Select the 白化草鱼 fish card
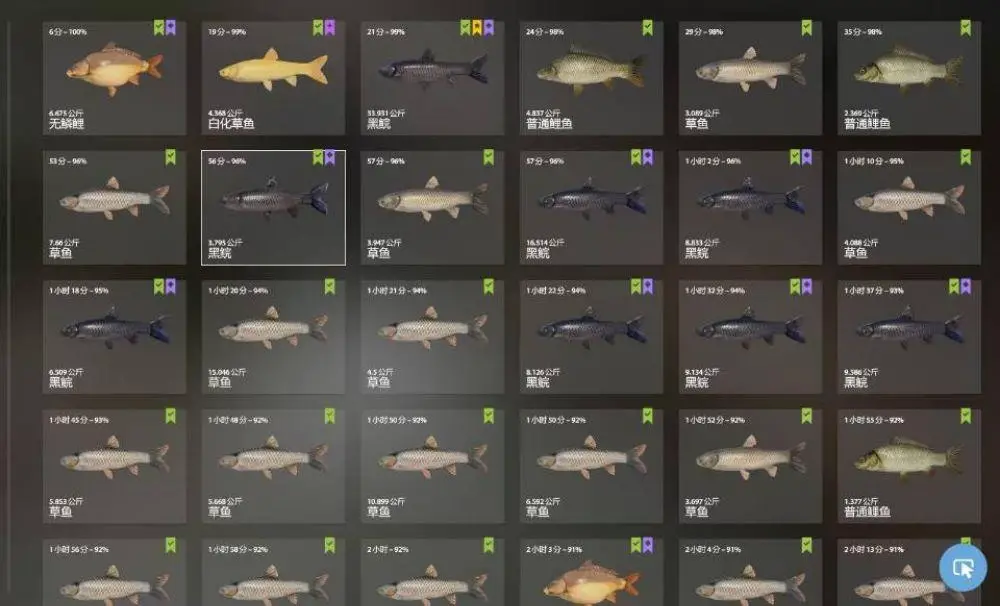 [x=274, y=78]
